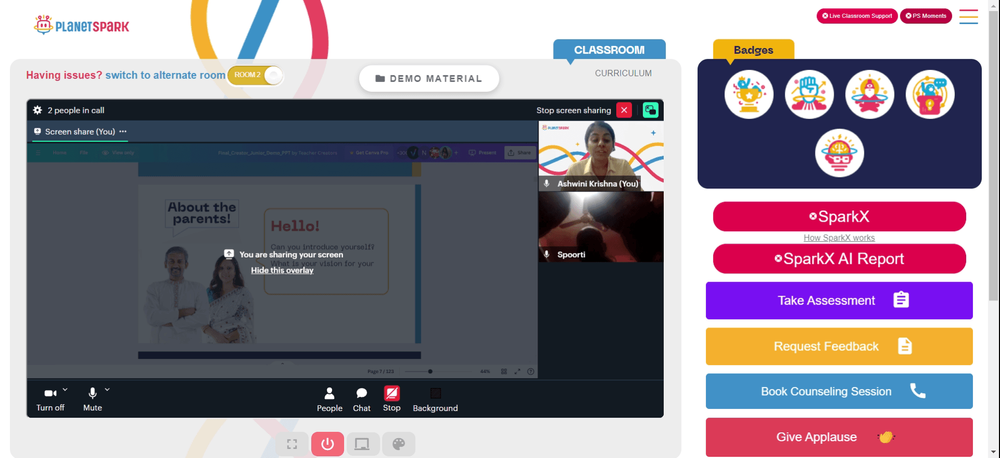Select the Screen share (You) tab

tap(80, 132)
